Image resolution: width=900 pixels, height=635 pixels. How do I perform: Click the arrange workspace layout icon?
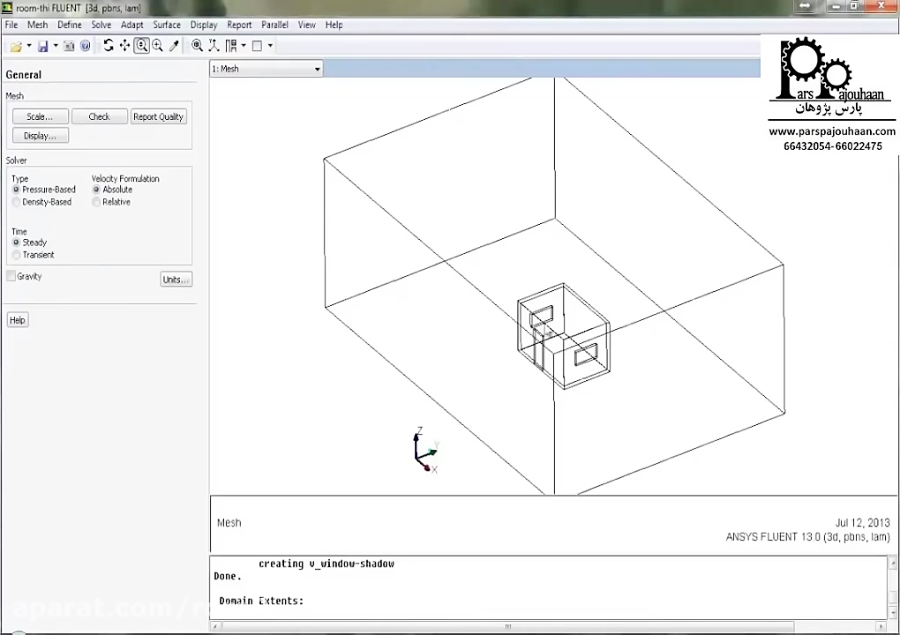(231, 46)
